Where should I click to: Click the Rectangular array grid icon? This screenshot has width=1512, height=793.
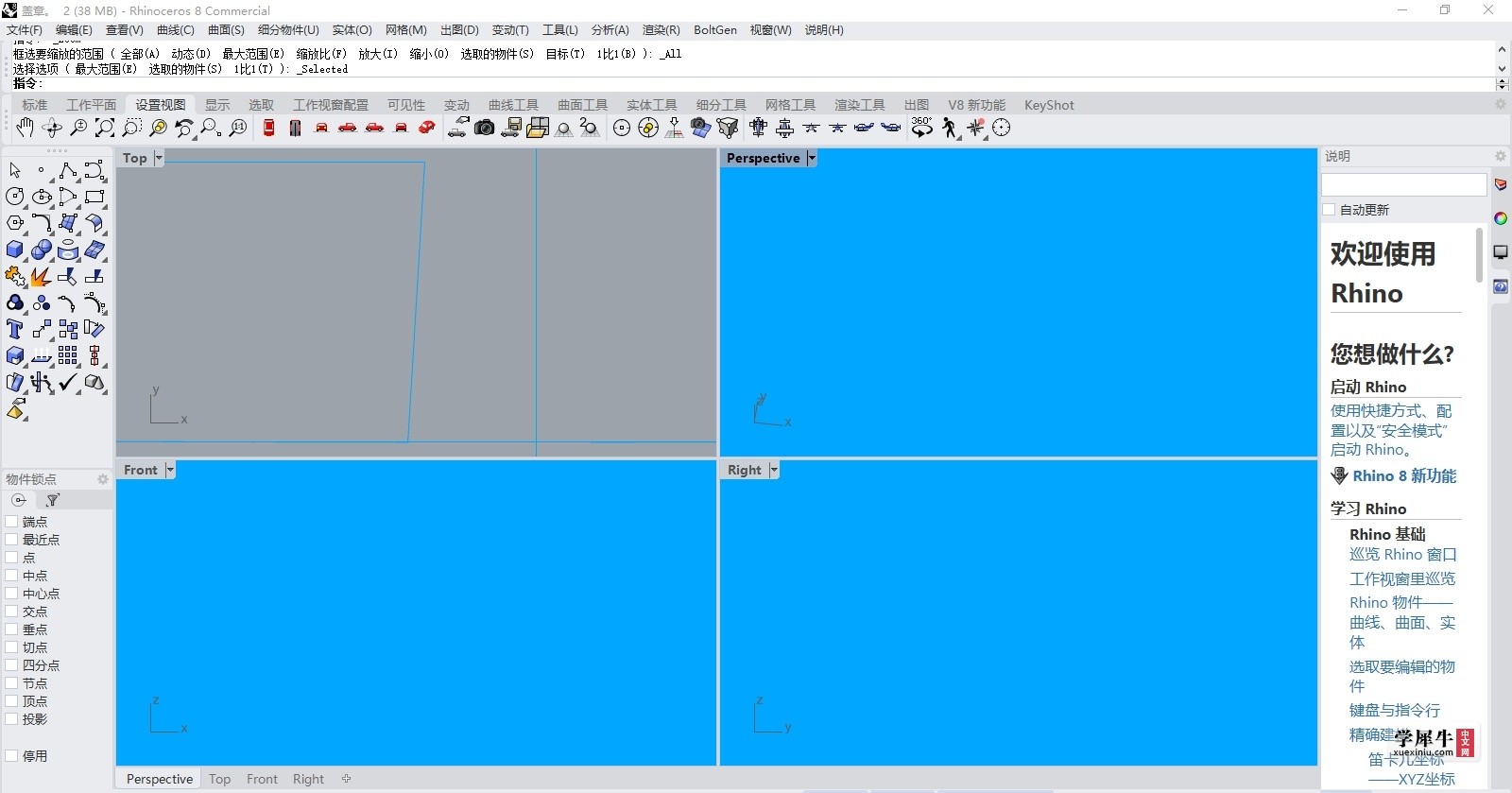[68, 355]
